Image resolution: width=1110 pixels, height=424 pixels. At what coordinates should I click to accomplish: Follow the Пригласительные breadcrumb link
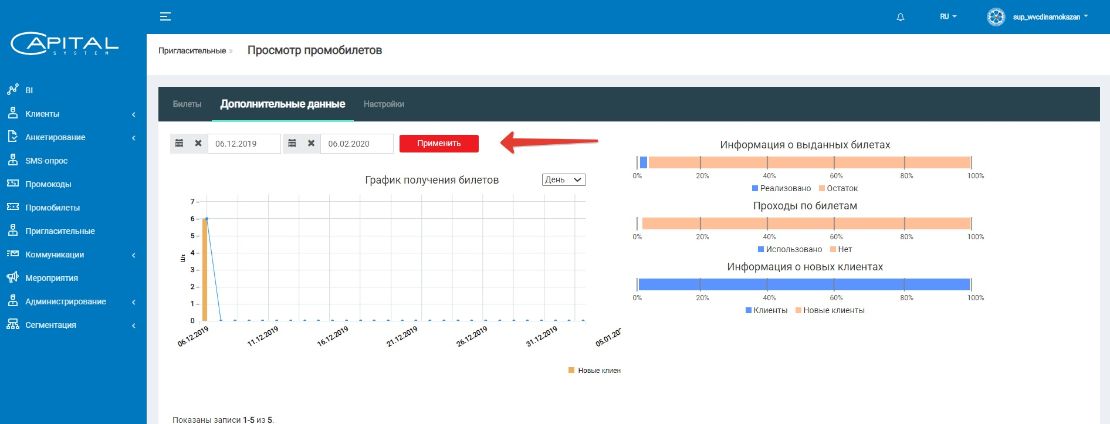click(x=192, y=51)
